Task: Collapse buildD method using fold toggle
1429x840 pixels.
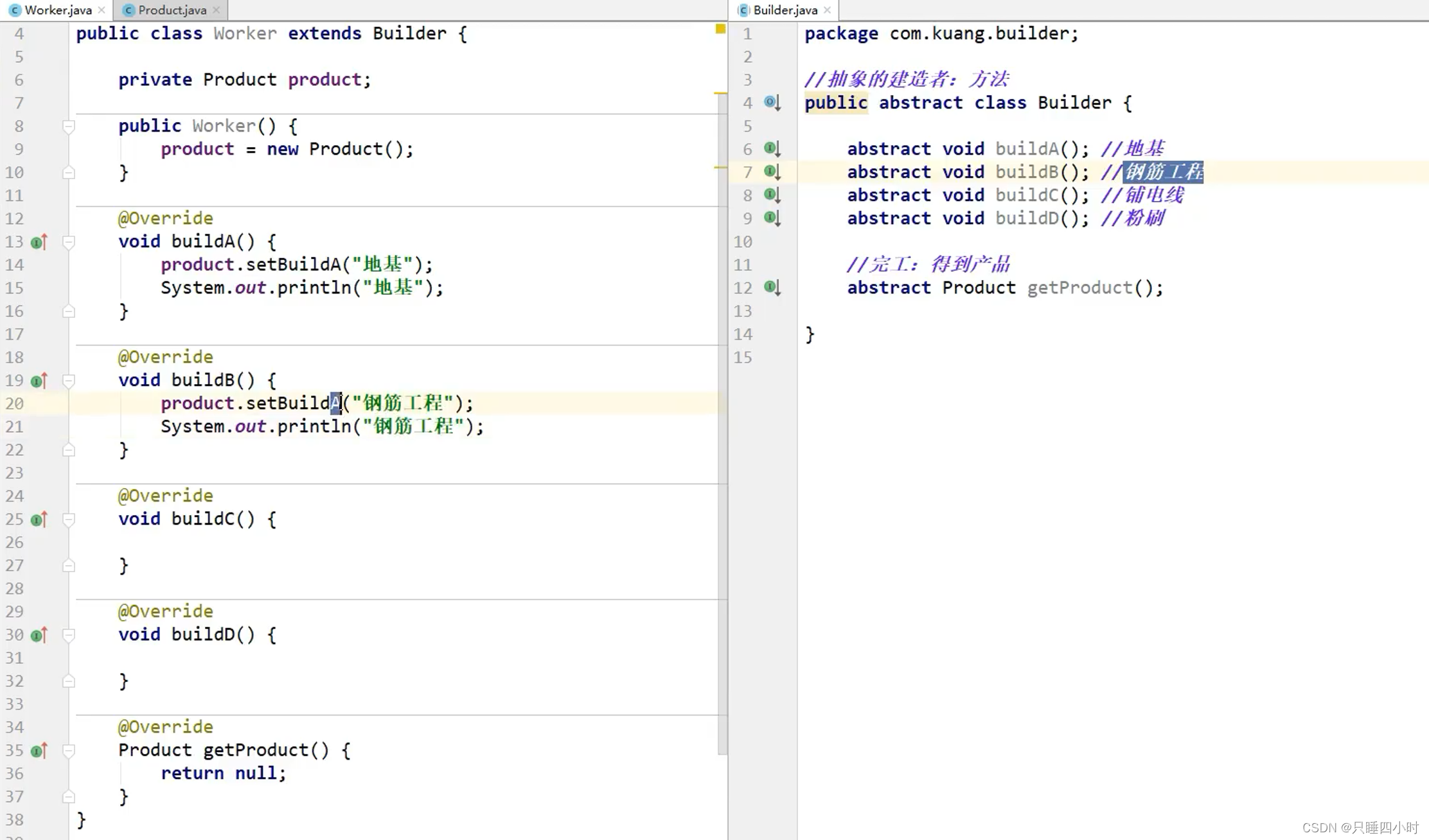Action: [69, 635]
